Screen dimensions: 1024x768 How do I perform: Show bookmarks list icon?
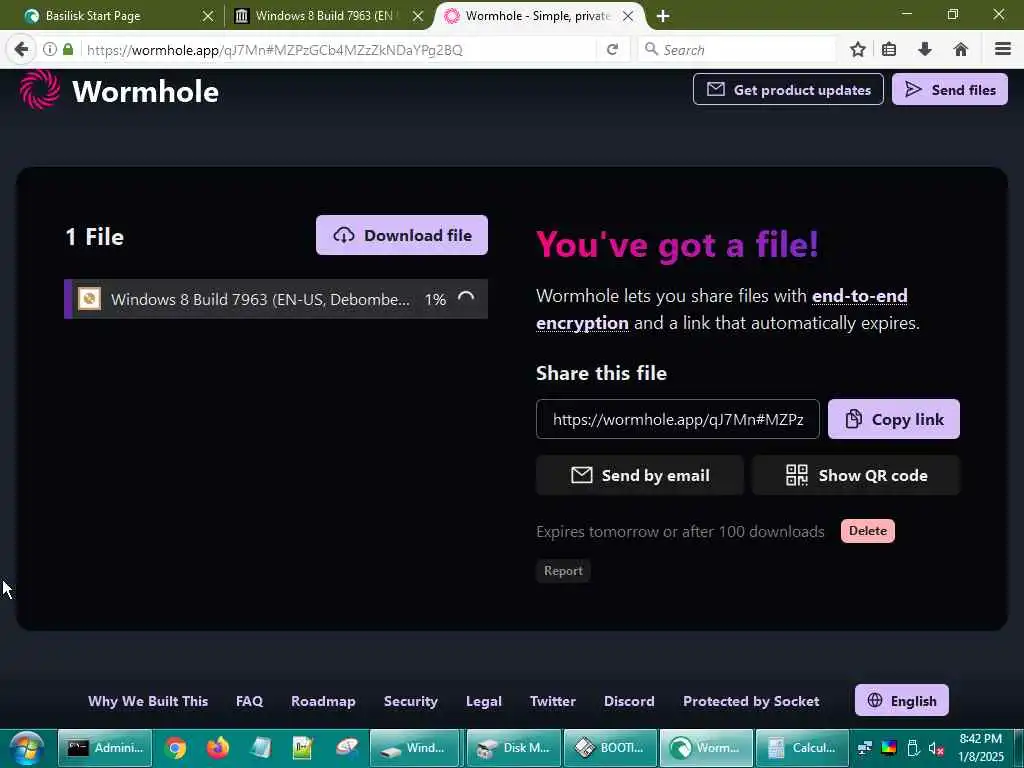click(x=889, y=50)
